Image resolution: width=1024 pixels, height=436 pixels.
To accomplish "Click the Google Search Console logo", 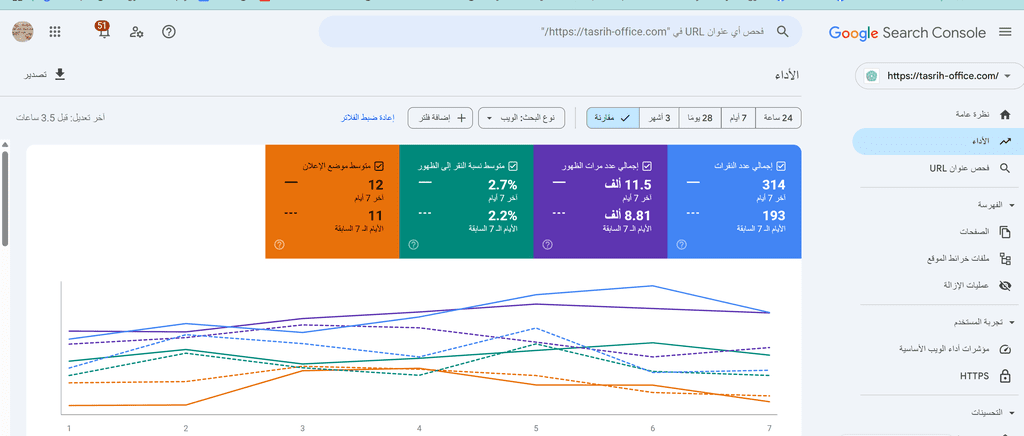I will tap(907, 32).
